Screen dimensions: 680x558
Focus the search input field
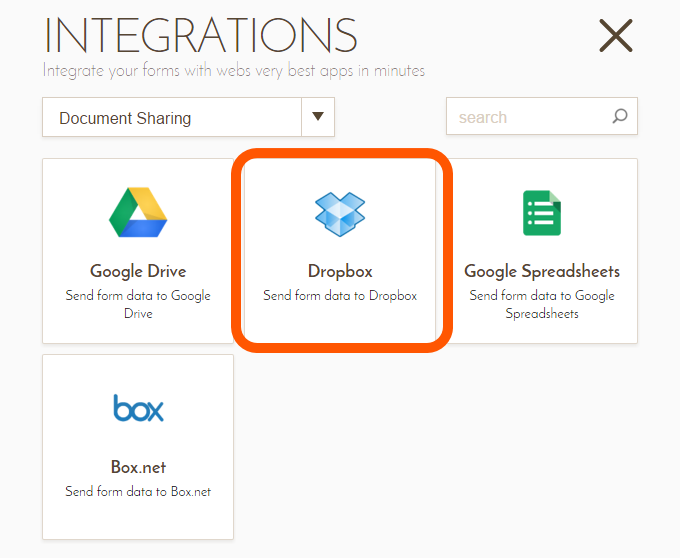tap(542, 116)
